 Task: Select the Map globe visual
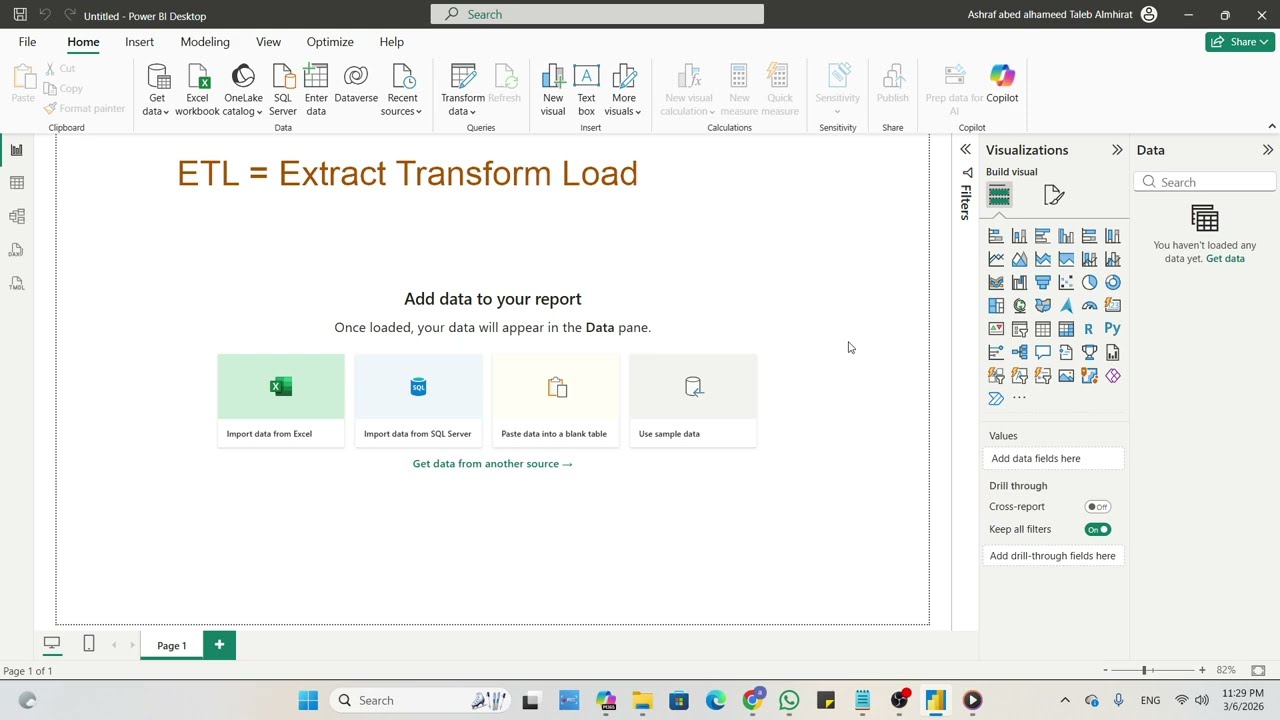click(x=1019, y=305)
